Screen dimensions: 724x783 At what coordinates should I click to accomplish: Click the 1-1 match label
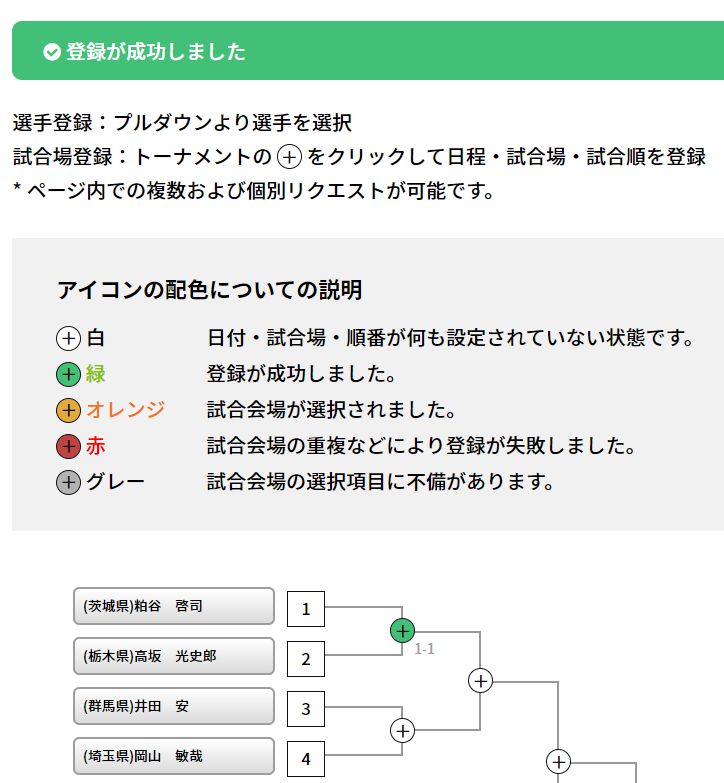click(425, 649)
